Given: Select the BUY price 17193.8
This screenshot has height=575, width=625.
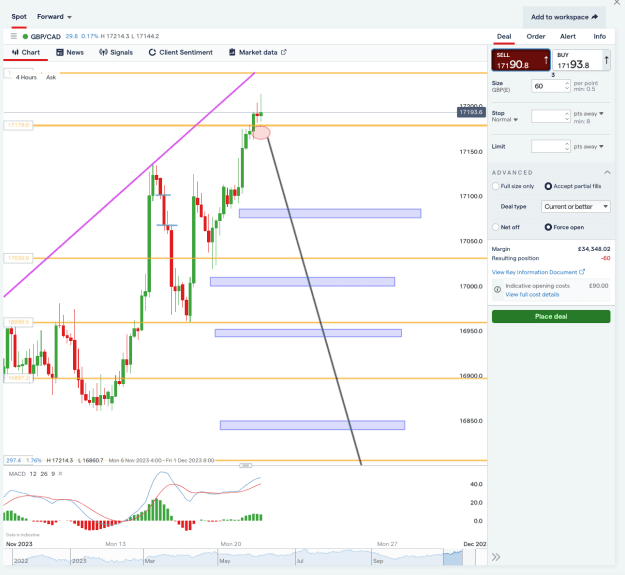Looking at the screenshot, I should tap(582, 60).
